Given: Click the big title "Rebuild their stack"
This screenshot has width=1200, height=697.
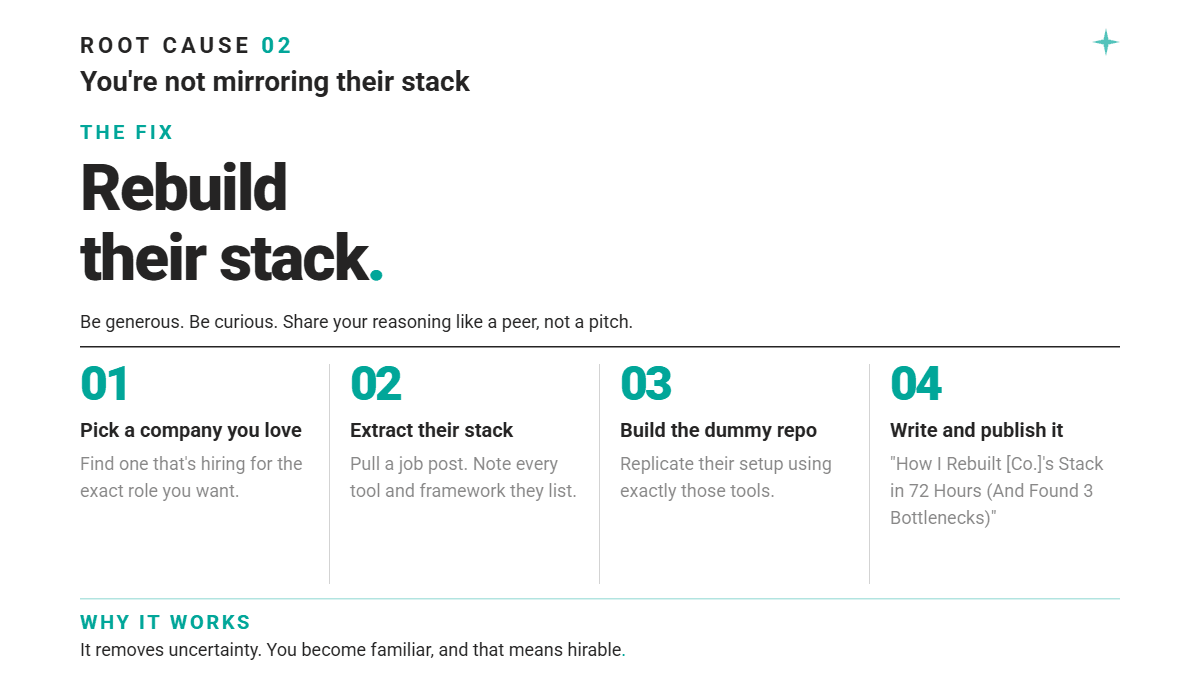Looking at the screenshot, I should tap(231, 222).
